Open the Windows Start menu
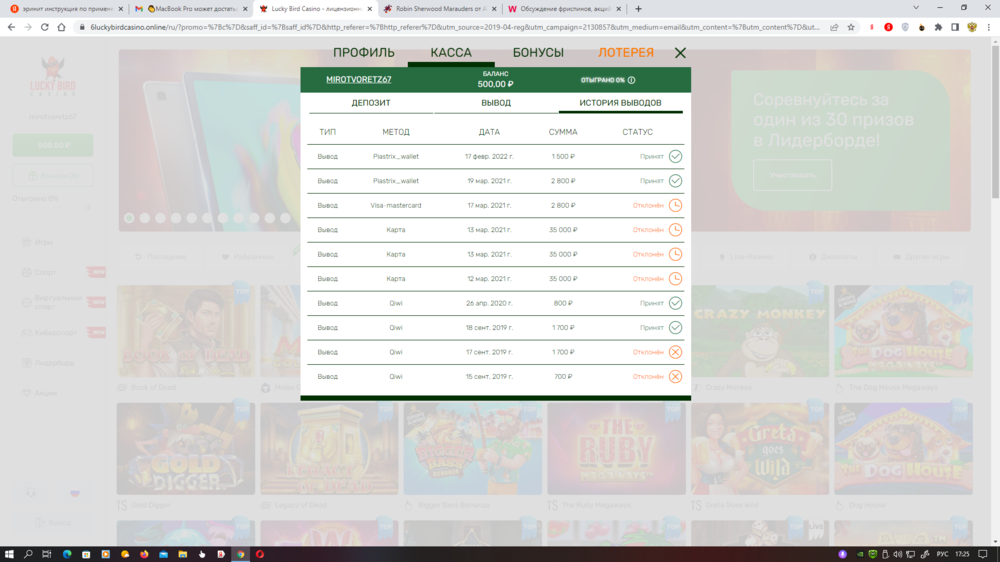 pos(9,553)
